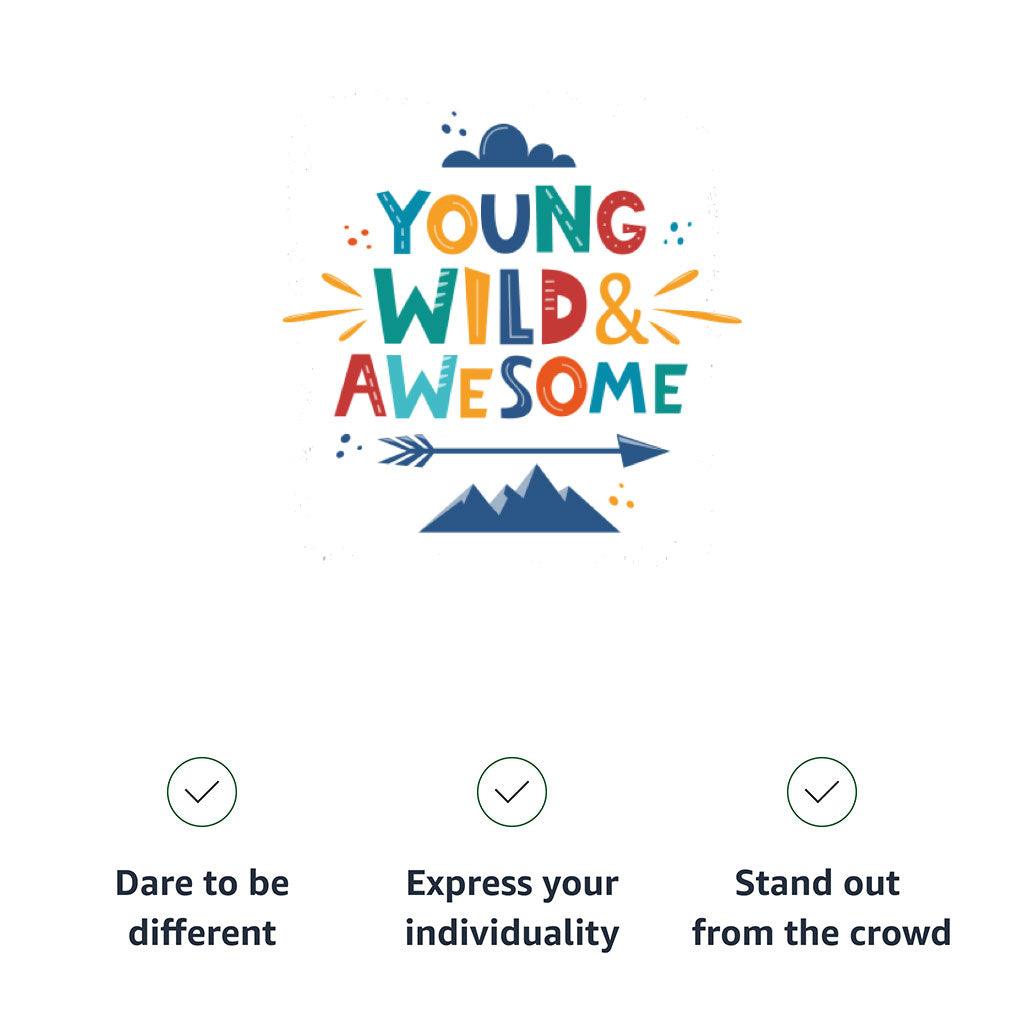
Task: Click the checkmark above "Stand out from the crowd"
Action: tap(822, 792)
